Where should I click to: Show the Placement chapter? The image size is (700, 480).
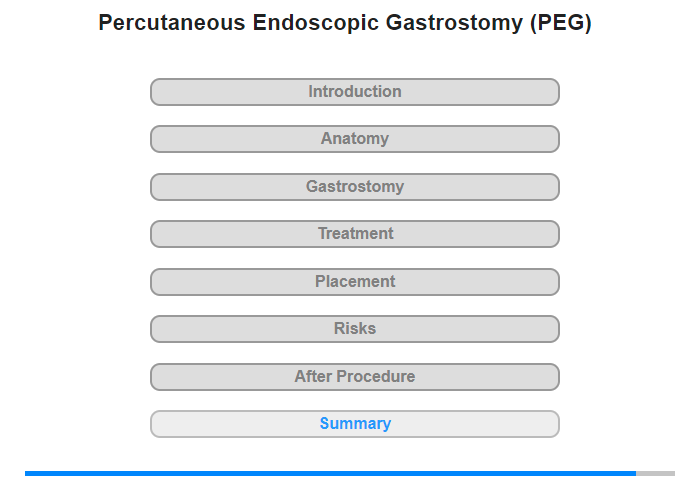(355, 282)
